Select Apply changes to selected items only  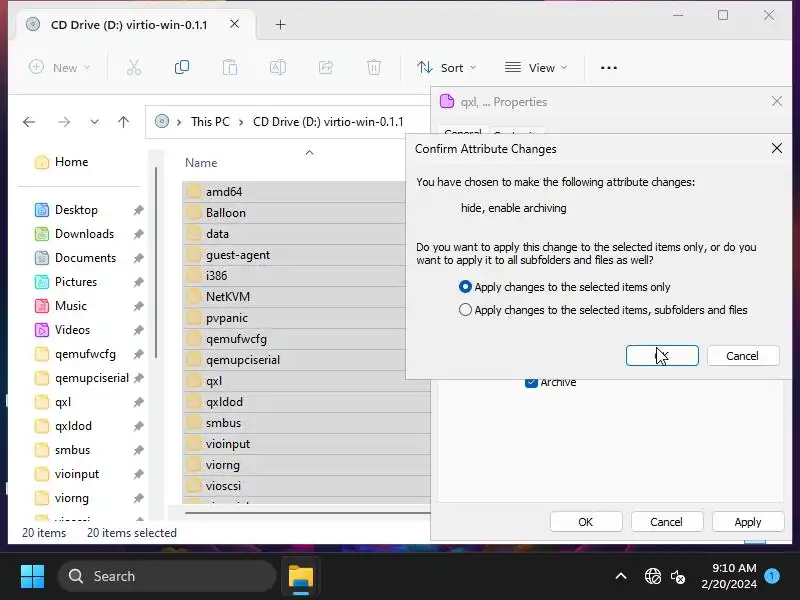pos(465,287)
